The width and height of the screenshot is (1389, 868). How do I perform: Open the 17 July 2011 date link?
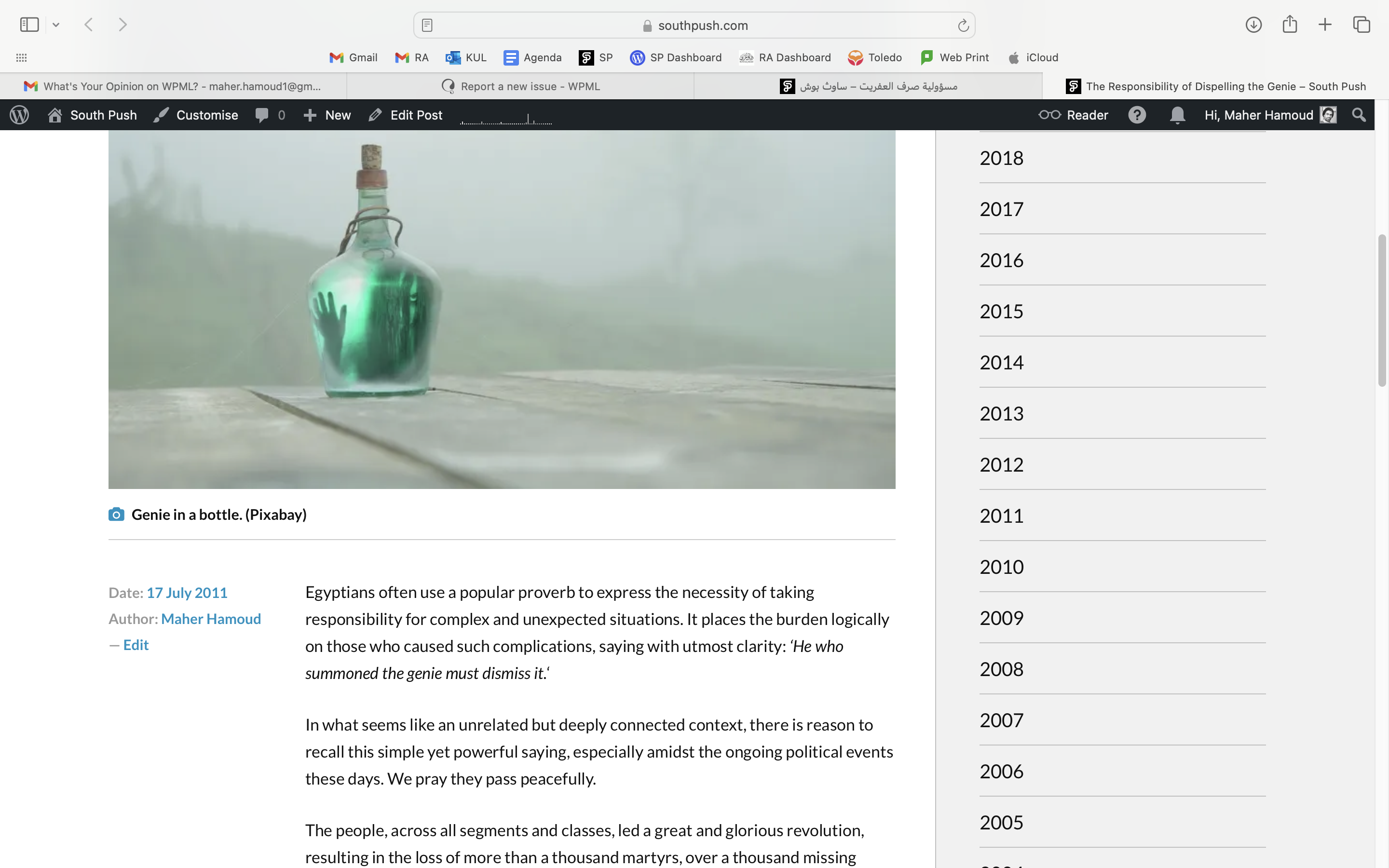187,593
